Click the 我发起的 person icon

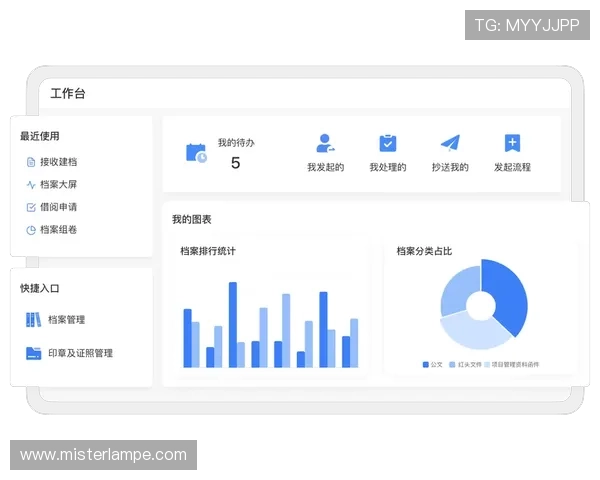click(325, 144)
